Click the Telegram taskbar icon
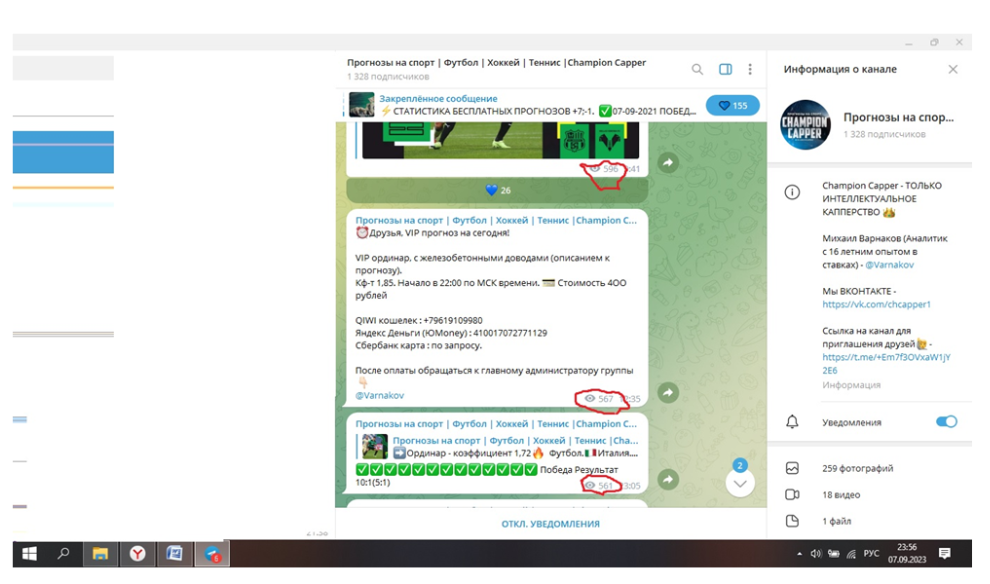The height and width of the screenshot is (584, 990). coord(212,554)
